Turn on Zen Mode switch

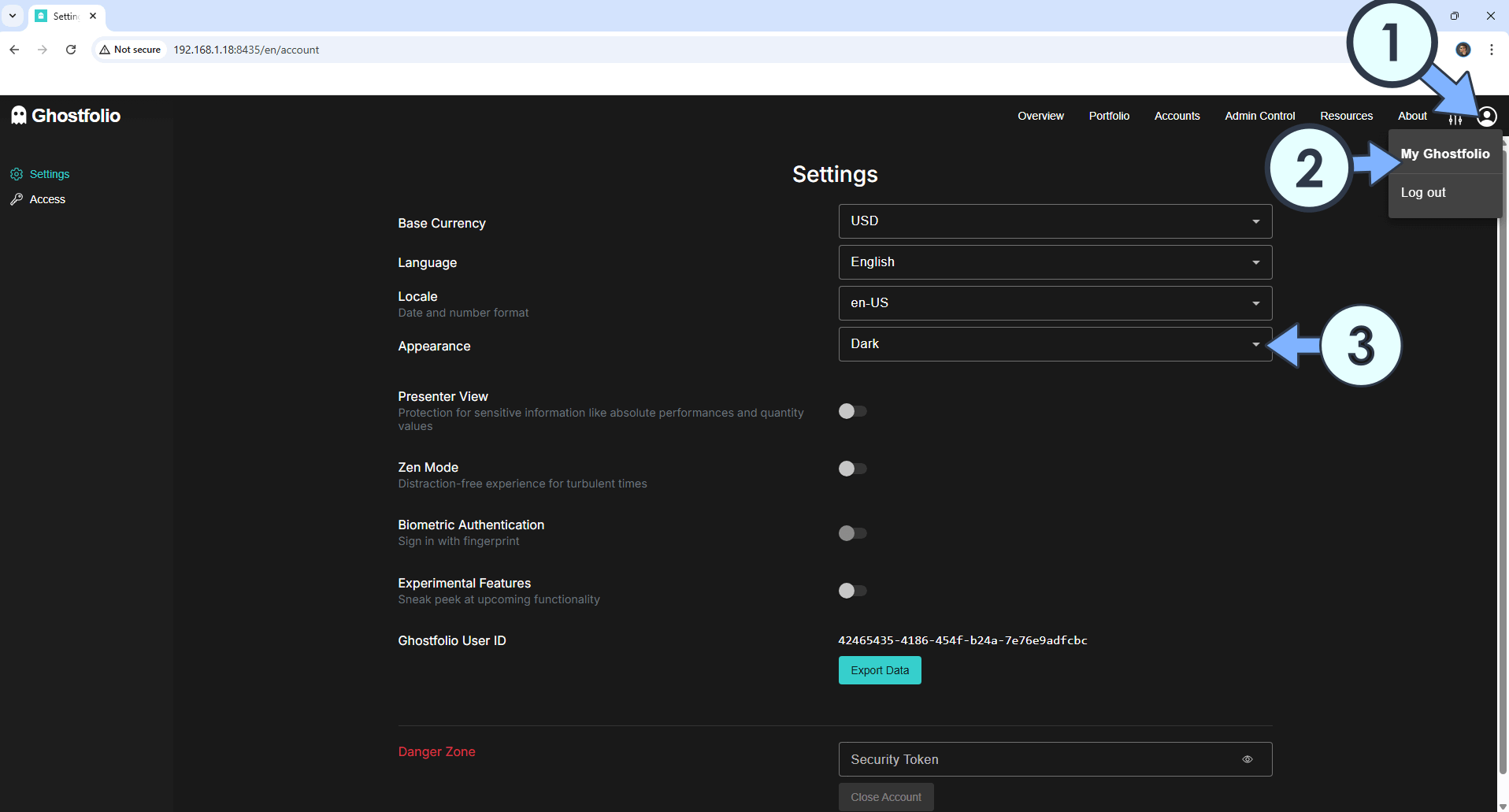852,469
